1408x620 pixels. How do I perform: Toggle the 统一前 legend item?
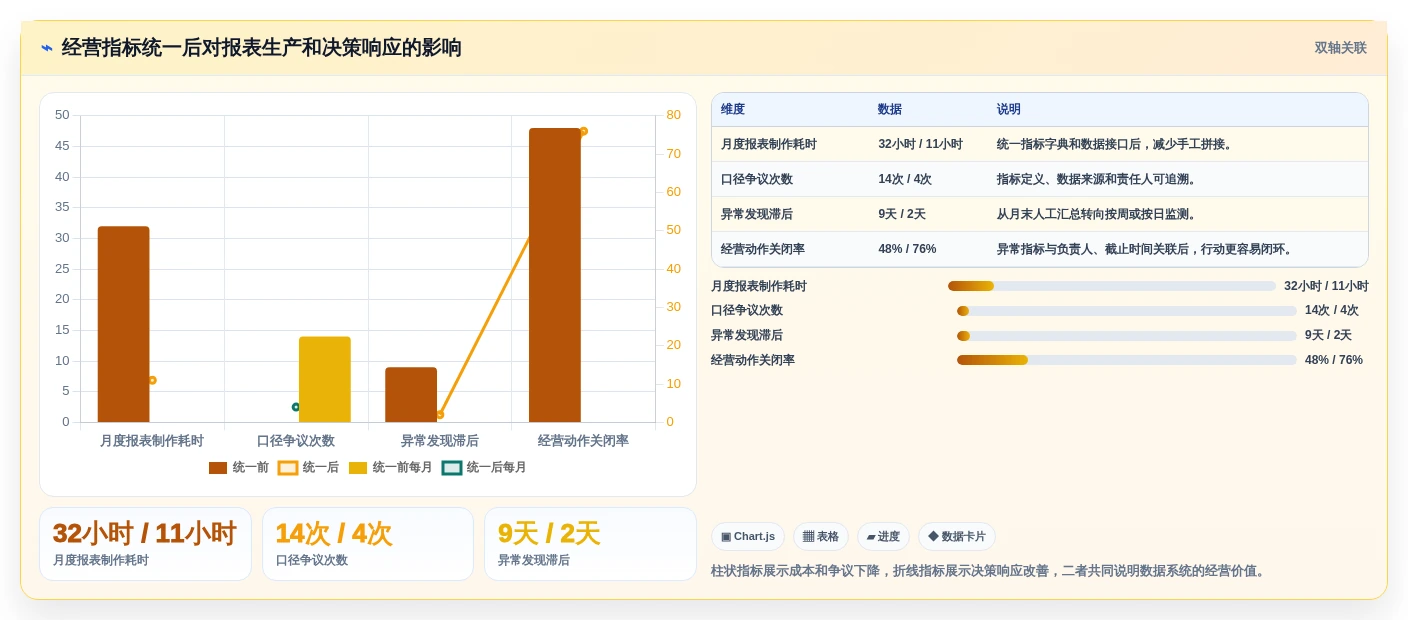[x=239, y=467]
